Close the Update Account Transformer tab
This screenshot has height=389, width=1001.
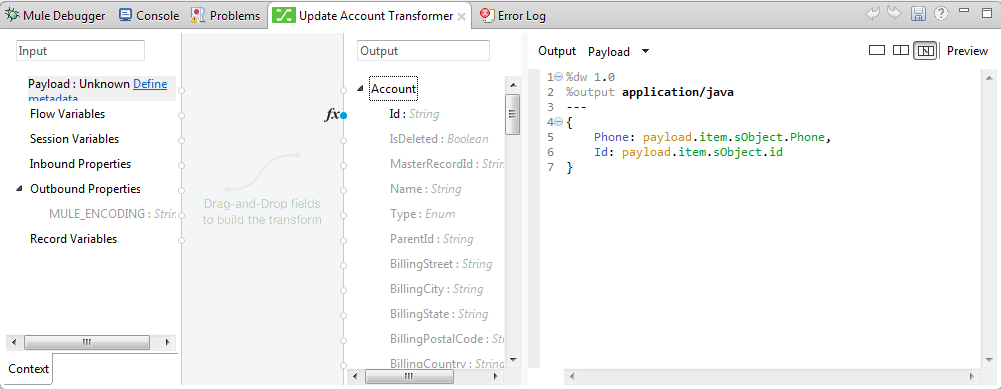click(461, 16)
